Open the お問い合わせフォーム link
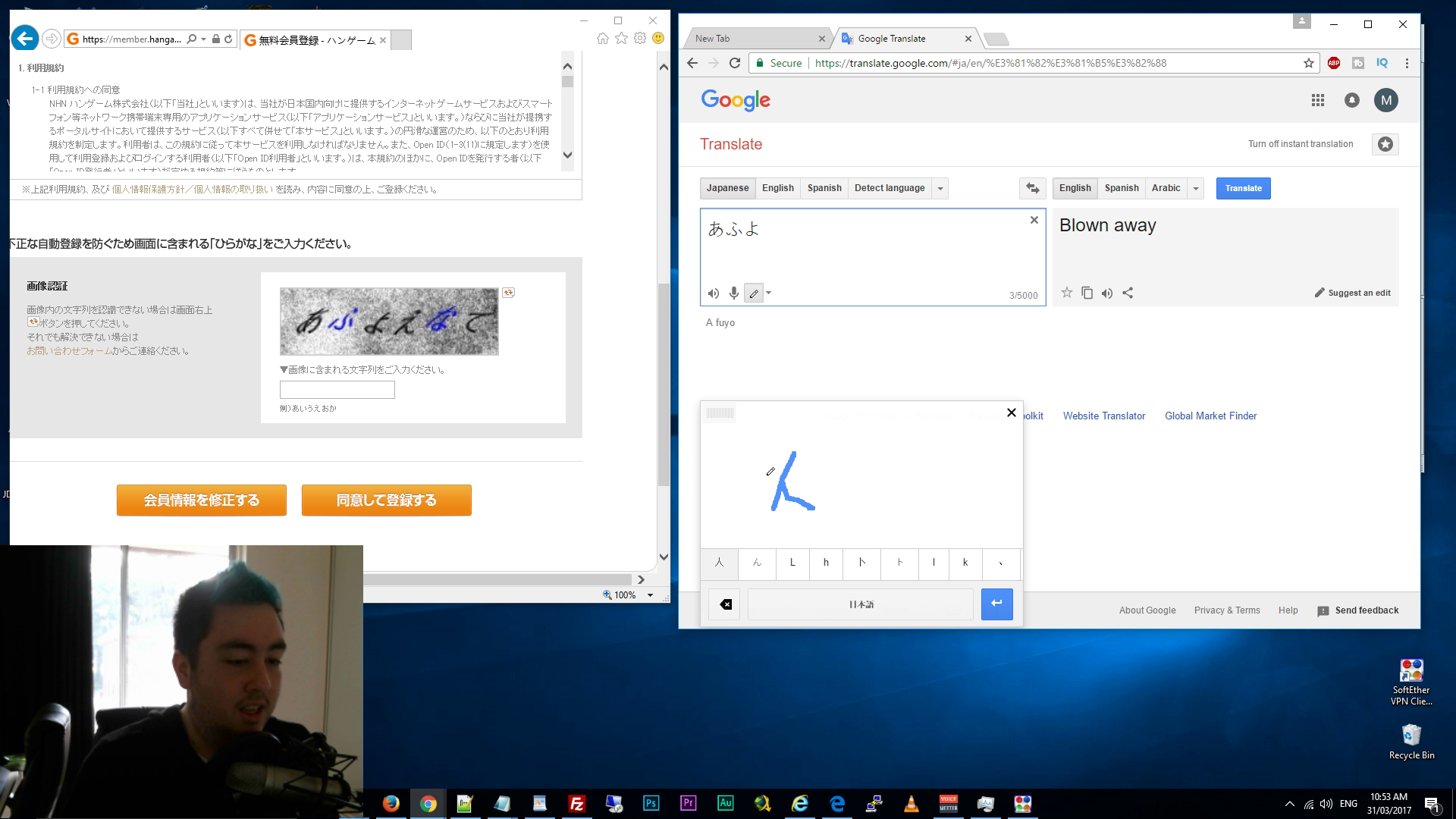1456x819 pixels. click(69, 351)
